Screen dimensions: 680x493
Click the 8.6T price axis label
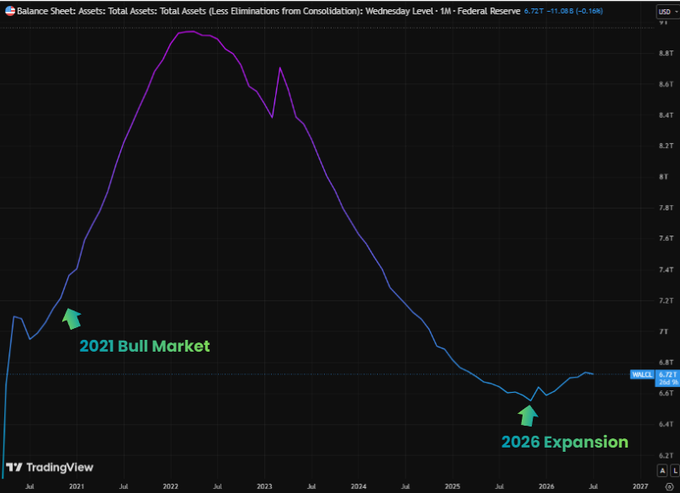(x=666, y=84)
